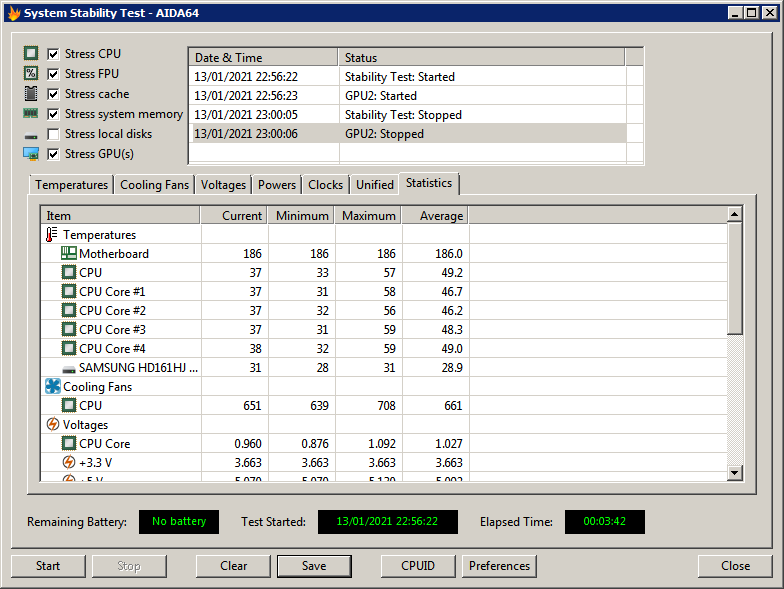784x589 pixels.
Task: Click the Cooling Fans fan icon
Action: click(x=52, y=386)
